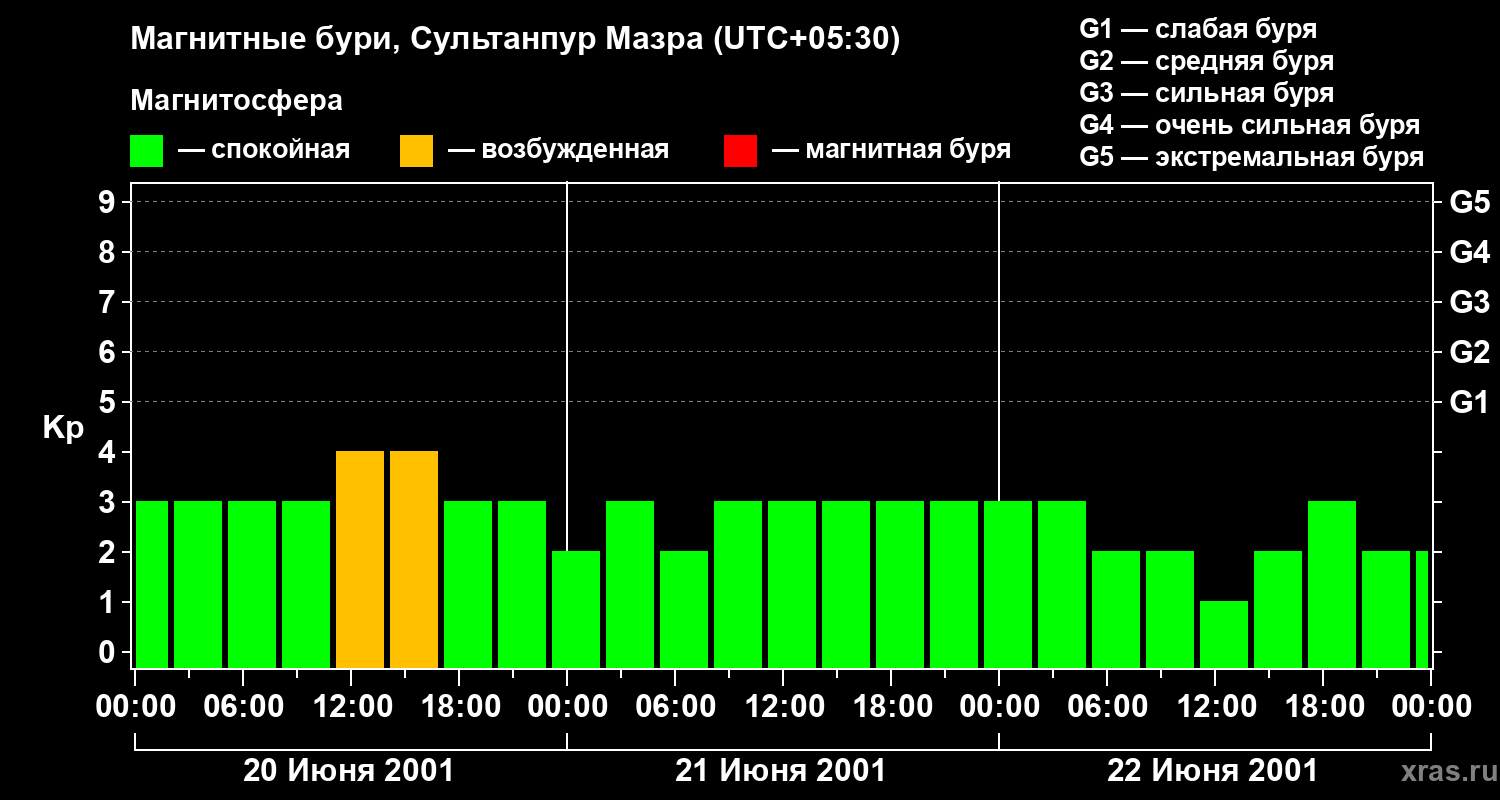Click the orange 'возбужденная' legend swatch
This screenshot has width=1500, height=800.
click(416, 151)
